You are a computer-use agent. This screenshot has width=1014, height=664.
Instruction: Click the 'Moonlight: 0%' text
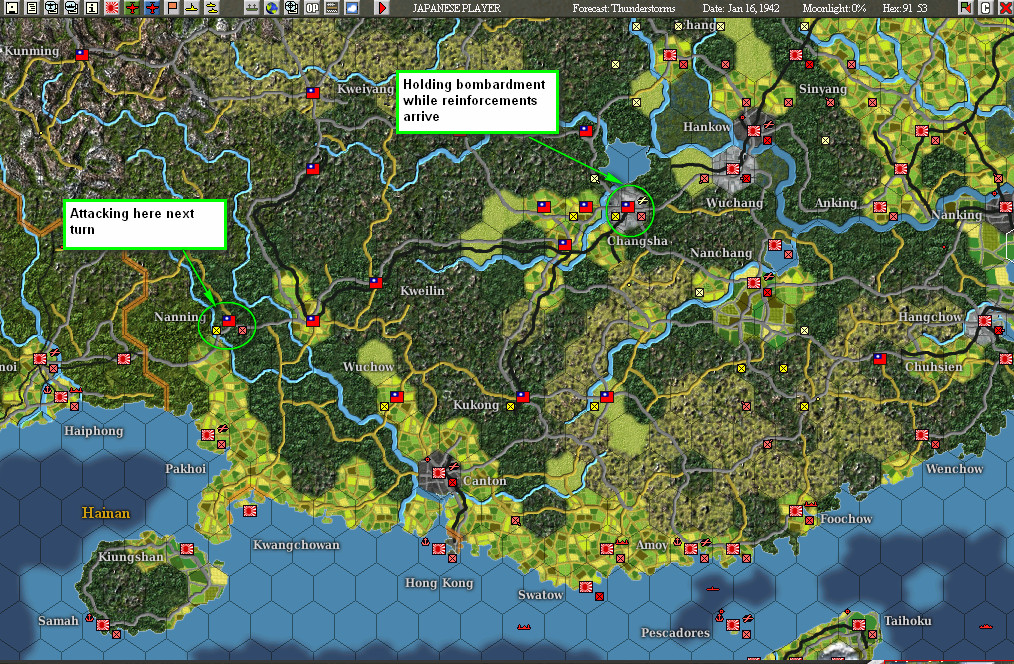pos(834,8)
